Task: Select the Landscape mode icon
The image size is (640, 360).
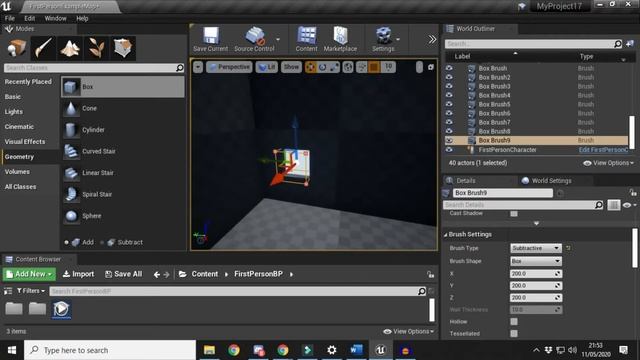Action: [x=70, y=48]
